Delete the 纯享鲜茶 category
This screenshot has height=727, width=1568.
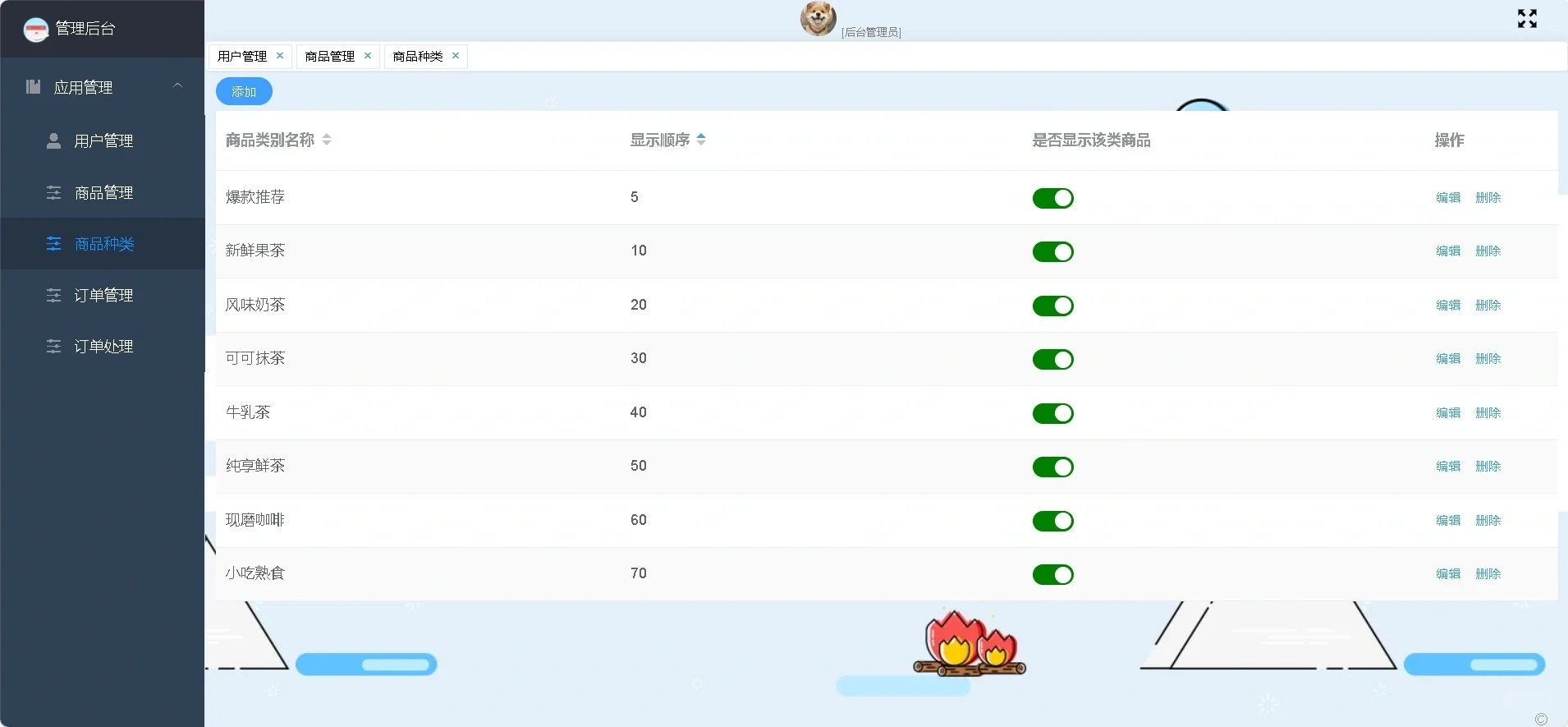(1488, 466)
